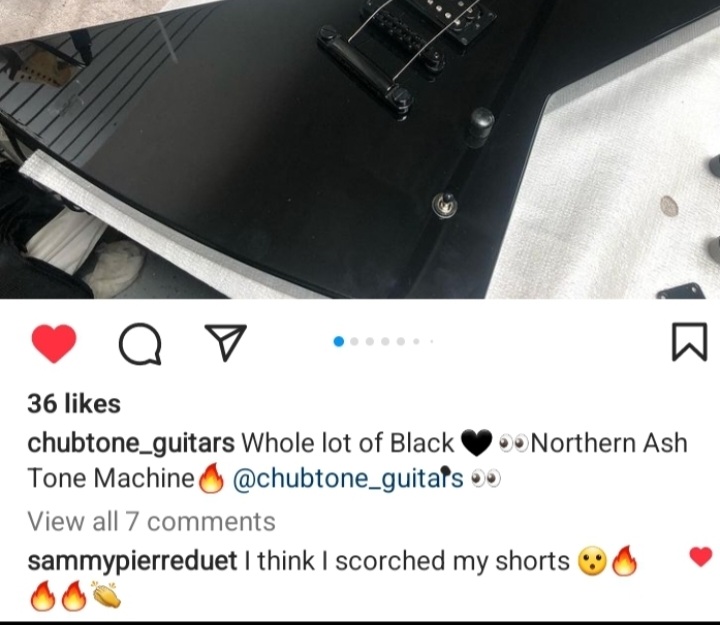Tap the @chubtone_guitars mention link
The height and width of the screenshot is (625, 720).
pyautogui.click(x=348, y=479)
